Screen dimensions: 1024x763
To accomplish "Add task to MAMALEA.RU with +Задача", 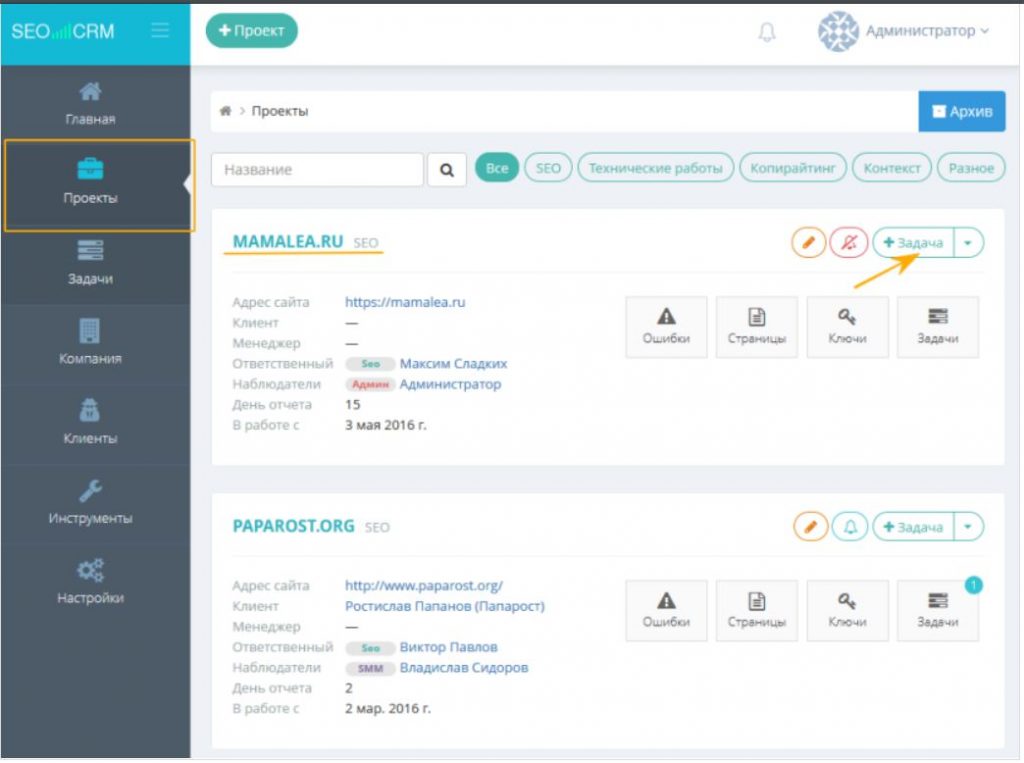I will (x=914, y=242).
